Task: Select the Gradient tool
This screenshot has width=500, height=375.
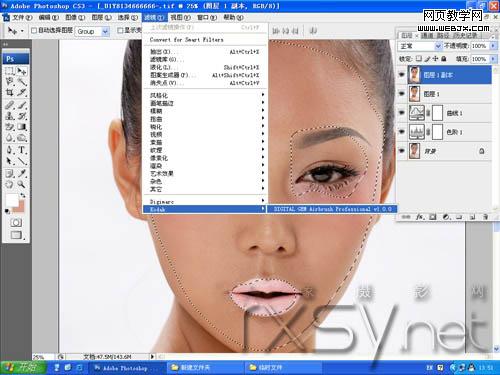Action: click(x=22, y=127)
